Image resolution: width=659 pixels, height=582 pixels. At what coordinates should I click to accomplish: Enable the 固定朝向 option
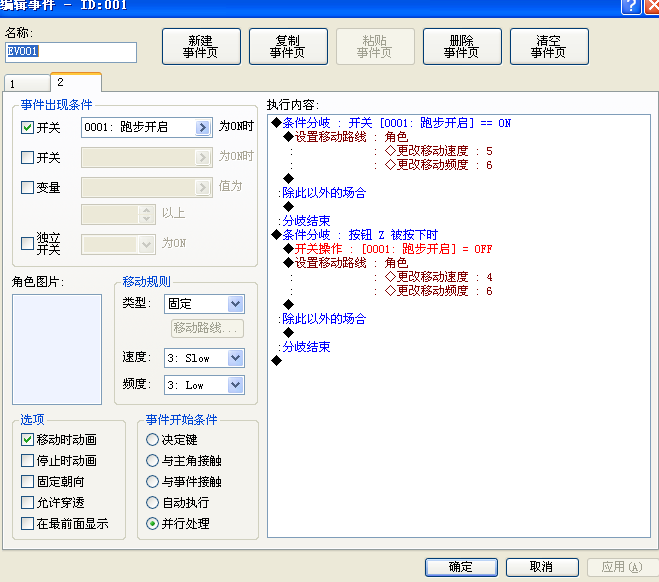27,482
